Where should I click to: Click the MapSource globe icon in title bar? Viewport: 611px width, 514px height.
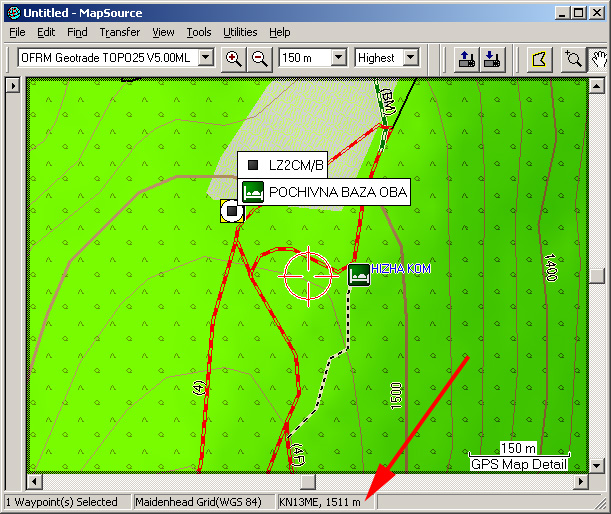(14, 13)
